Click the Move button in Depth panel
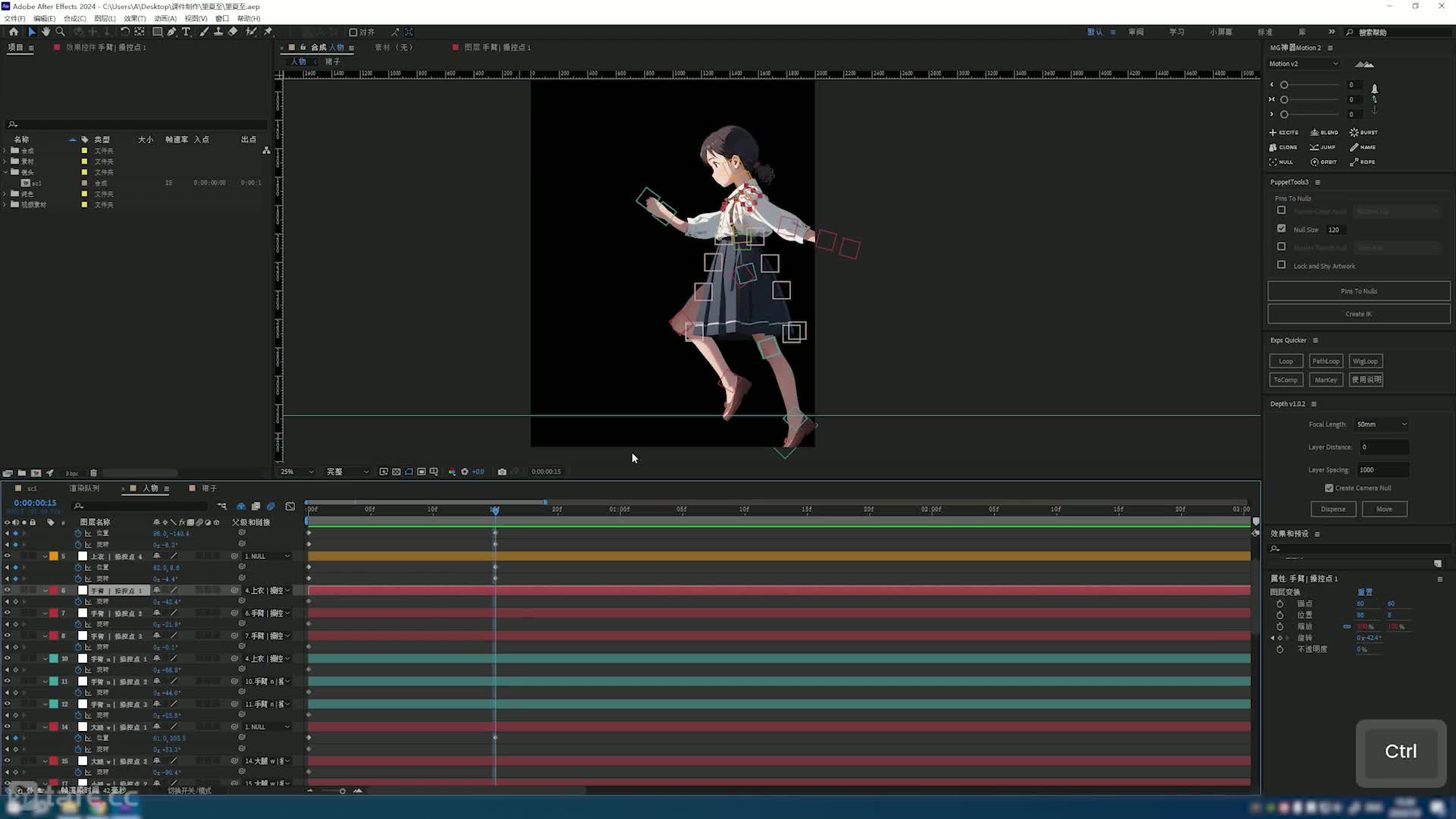Image resolution: width=1456 pixels, height=819 pixels. pyautogui.click(x=1384, y=509)
